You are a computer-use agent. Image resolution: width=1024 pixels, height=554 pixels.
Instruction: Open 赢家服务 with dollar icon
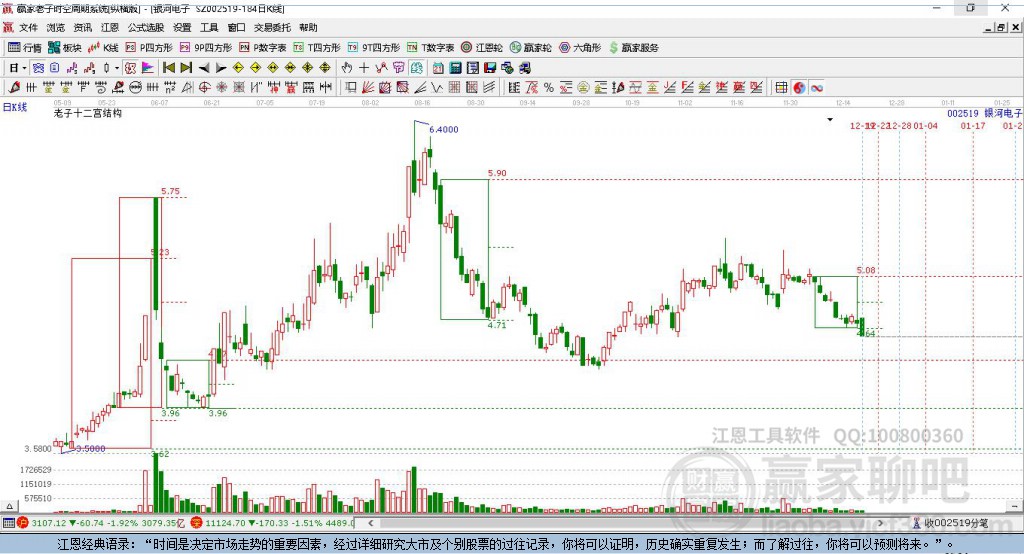click(x=633, y=48)
